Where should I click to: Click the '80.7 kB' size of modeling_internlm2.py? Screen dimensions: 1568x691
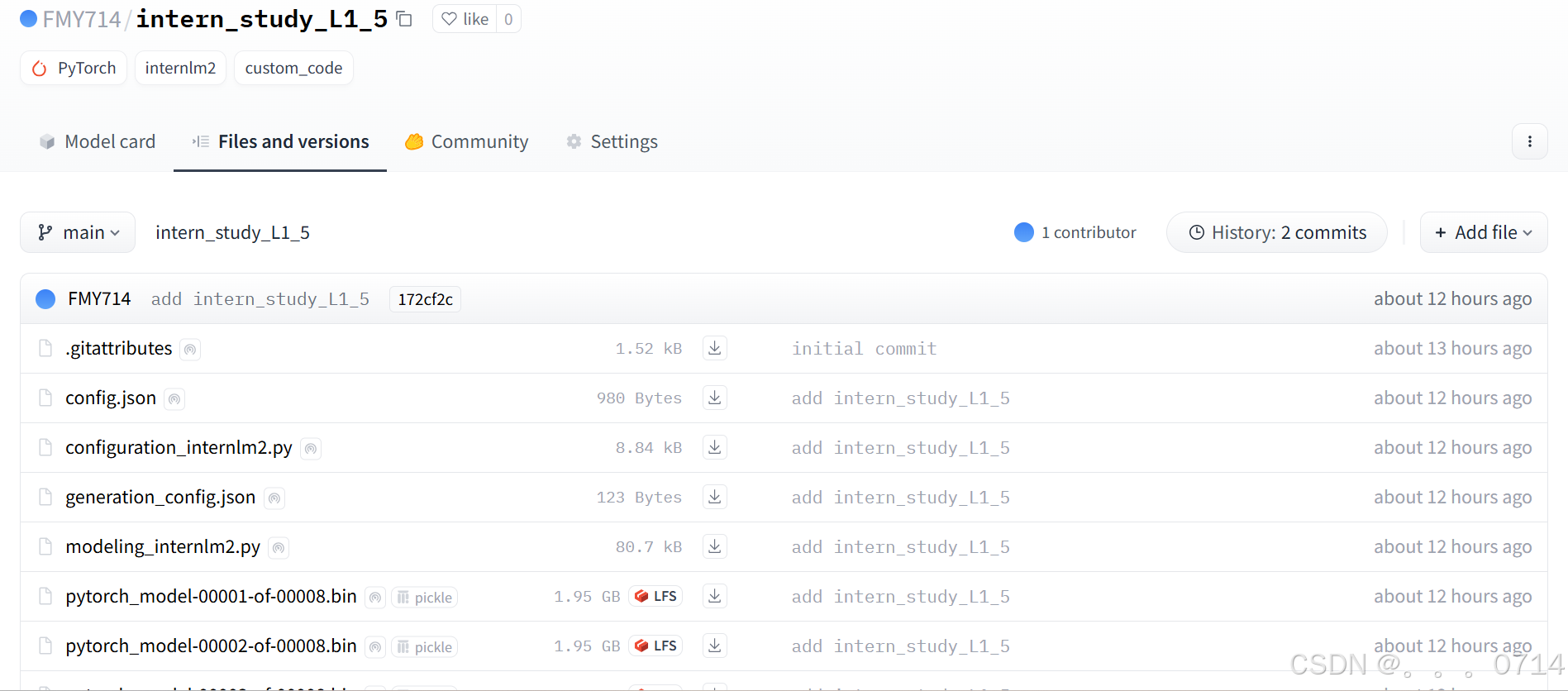tap(649, 547)
